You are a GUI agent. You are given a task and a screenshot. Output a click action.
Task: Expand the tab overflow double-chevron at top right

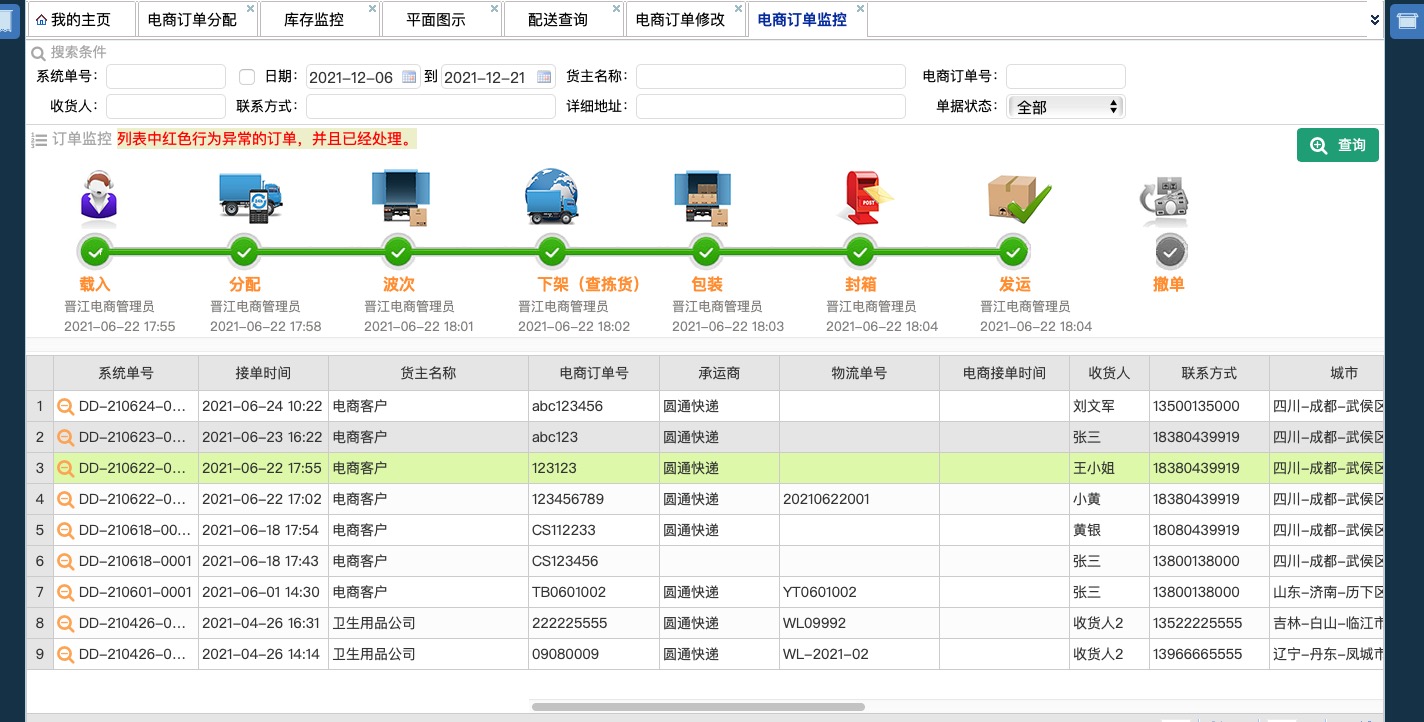pyautogui.click(x=1375, y=19)
